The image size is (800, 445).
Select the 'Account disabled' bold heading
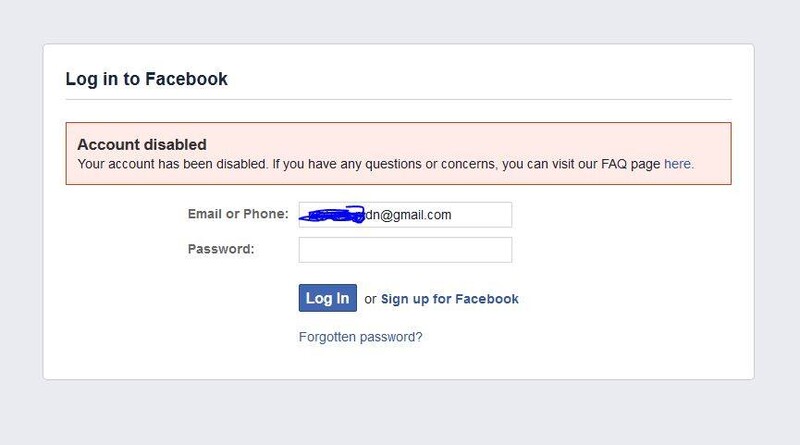pos(142,144)
